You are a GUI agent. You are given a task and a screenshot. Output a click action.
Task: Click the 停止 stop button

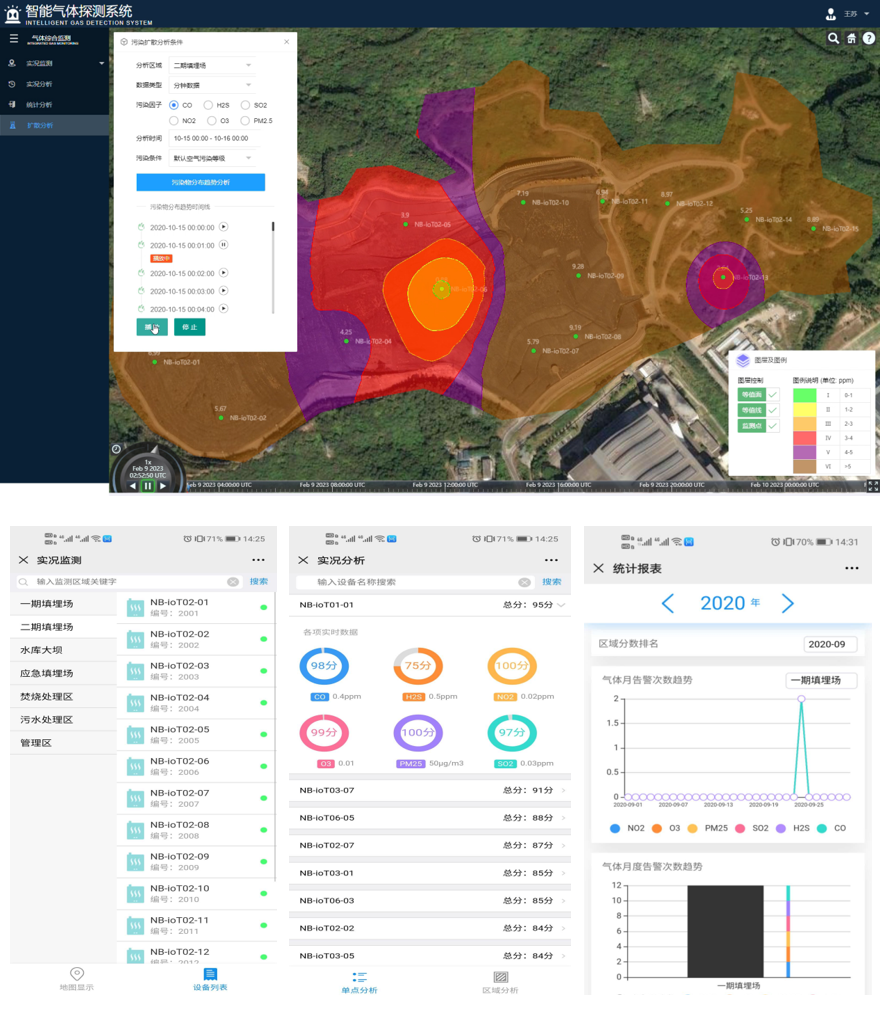[189, 327]
